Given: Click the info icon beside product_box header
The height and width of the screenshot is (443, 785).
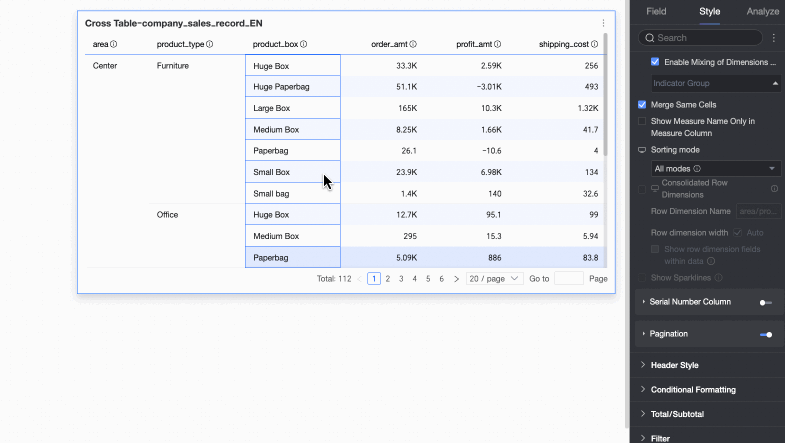Looking at the screenshot, I should click(303, 44).
